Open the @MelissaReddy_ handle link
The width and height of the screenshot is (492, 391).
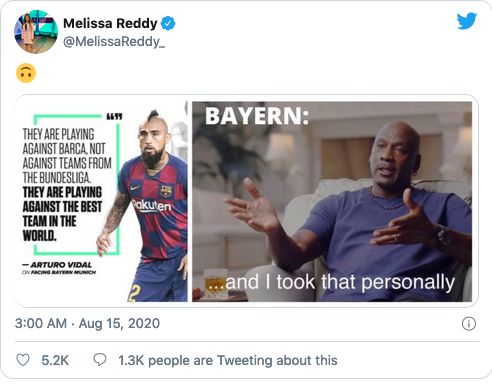pos(114,42)
